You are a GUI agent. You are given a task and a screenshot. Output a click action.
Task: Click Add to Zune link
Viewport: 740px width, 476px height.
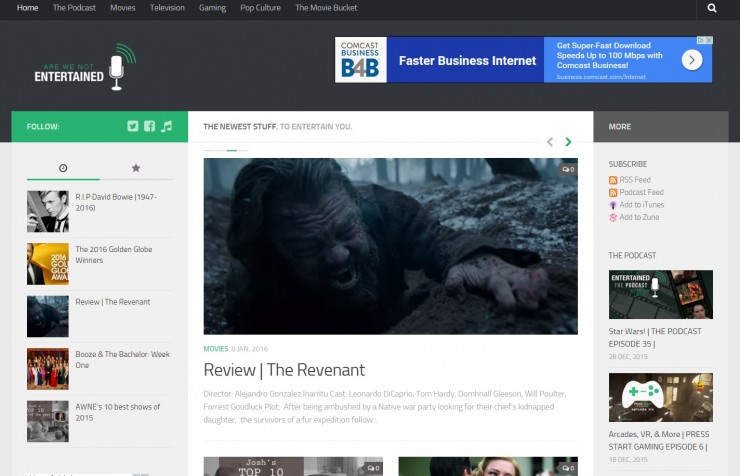click(x=639, y=217)
